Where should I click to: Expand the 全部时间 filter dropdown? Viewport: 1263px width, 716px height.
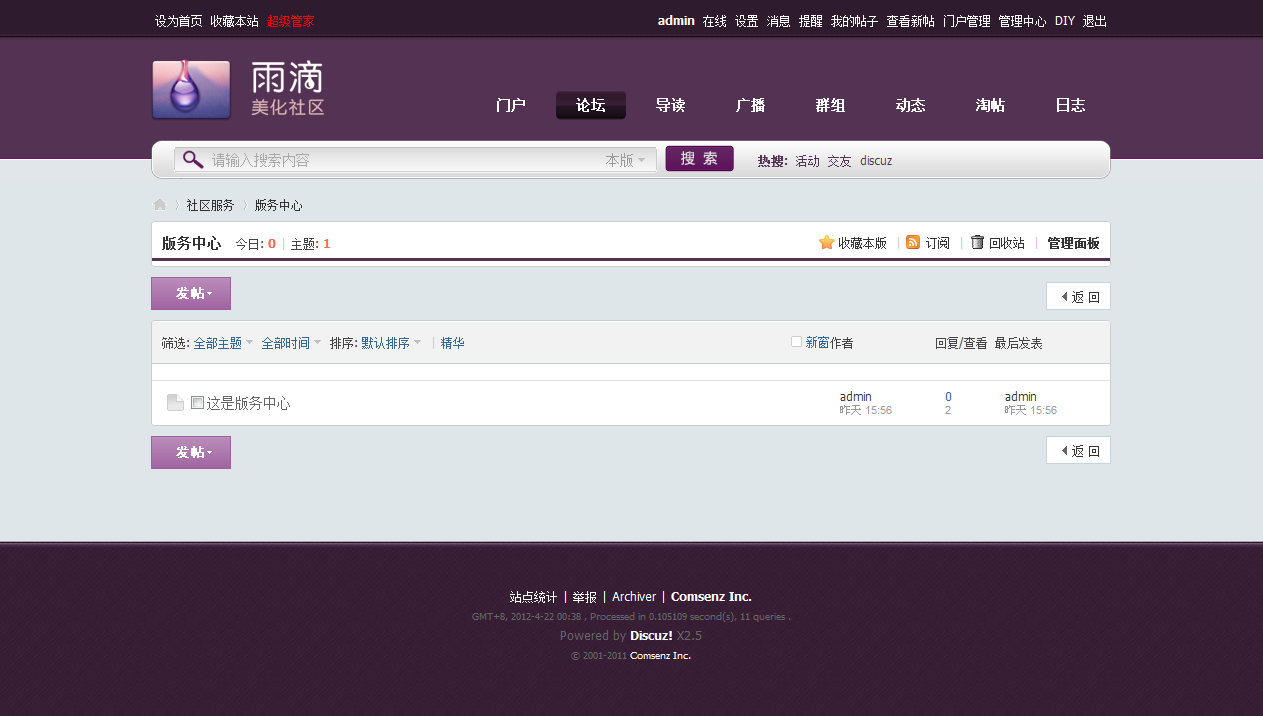tap(291, 343)
